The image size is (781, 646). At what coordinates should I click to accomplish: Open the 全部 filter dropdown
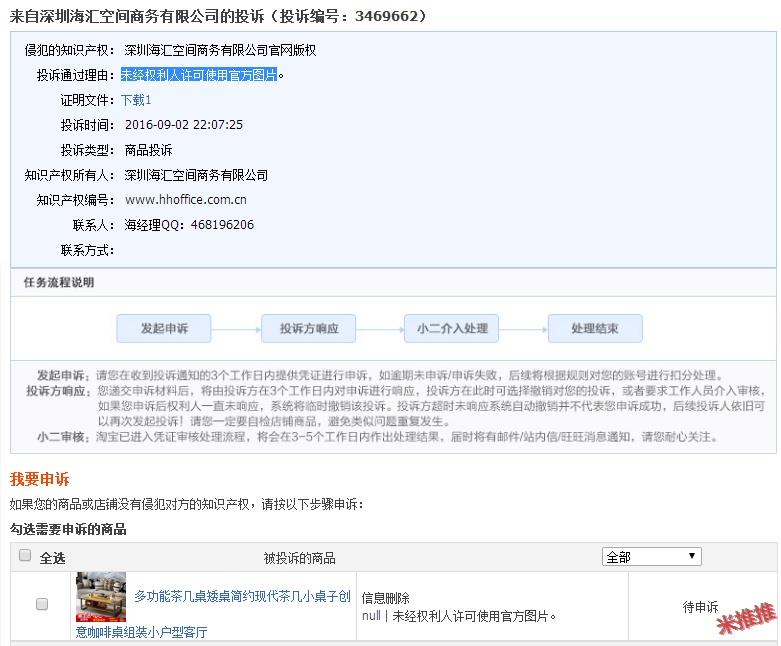651,557
